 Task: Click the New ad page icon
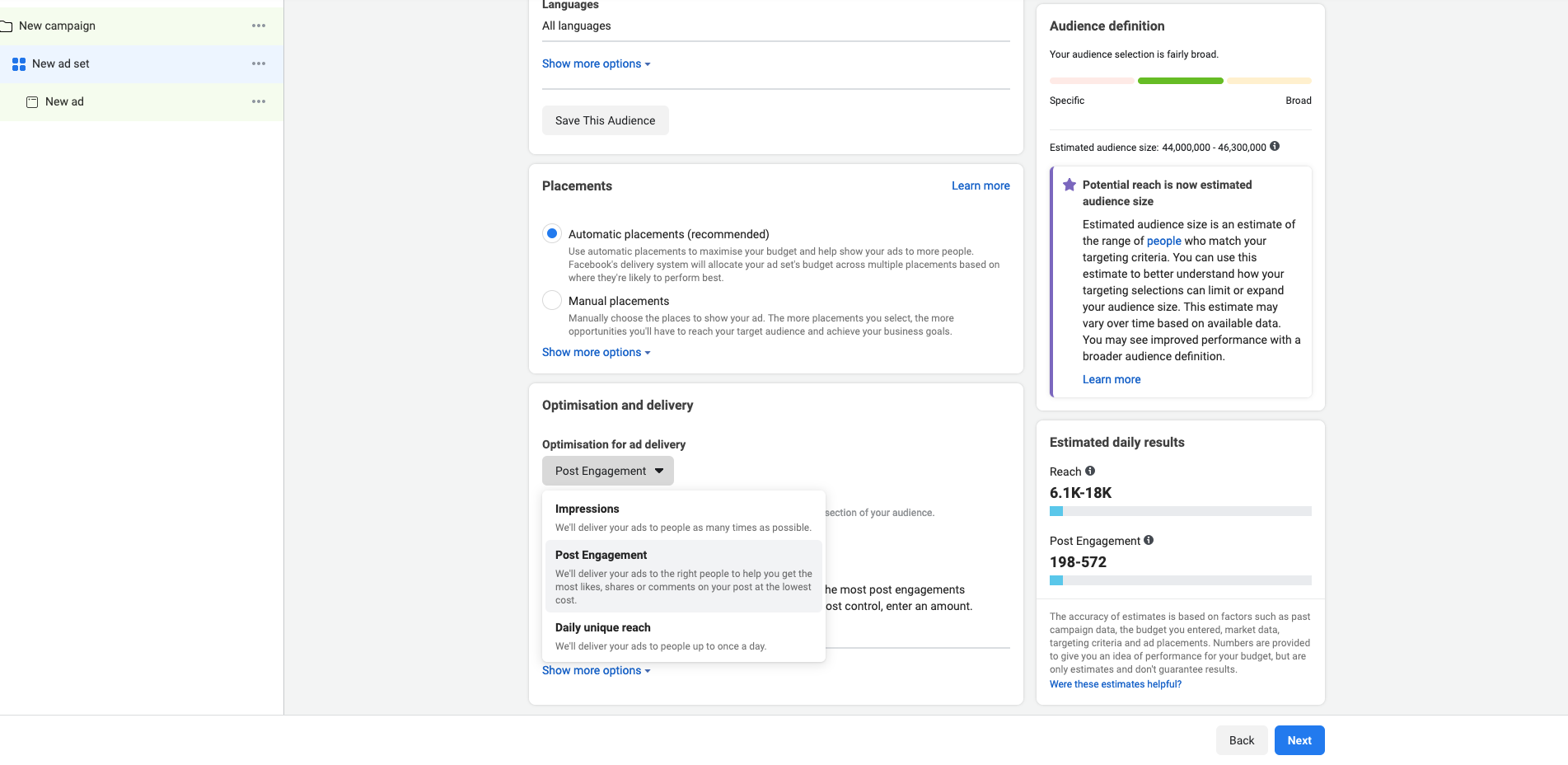32,102
